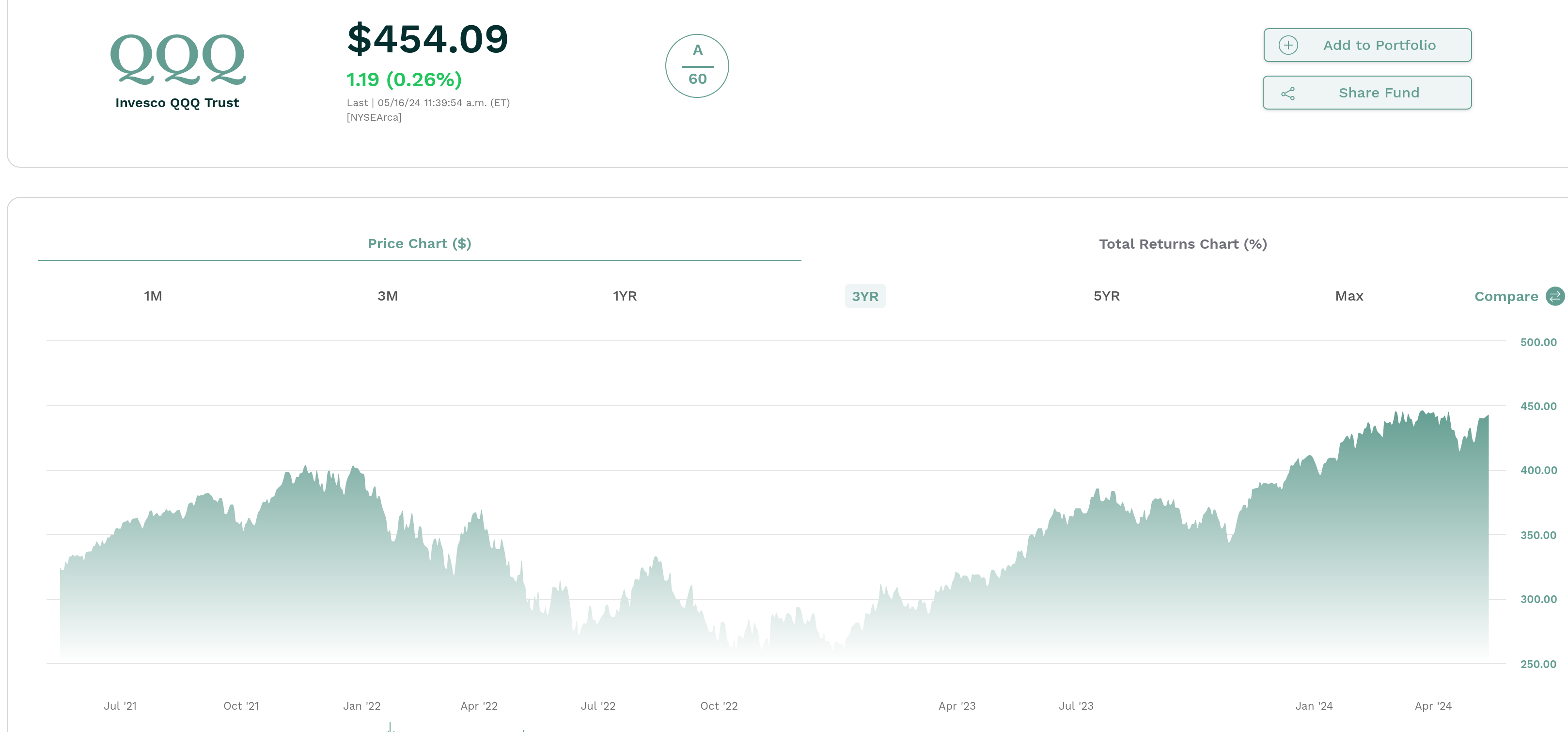Click the QQQ fund logo

click(178, 59)
